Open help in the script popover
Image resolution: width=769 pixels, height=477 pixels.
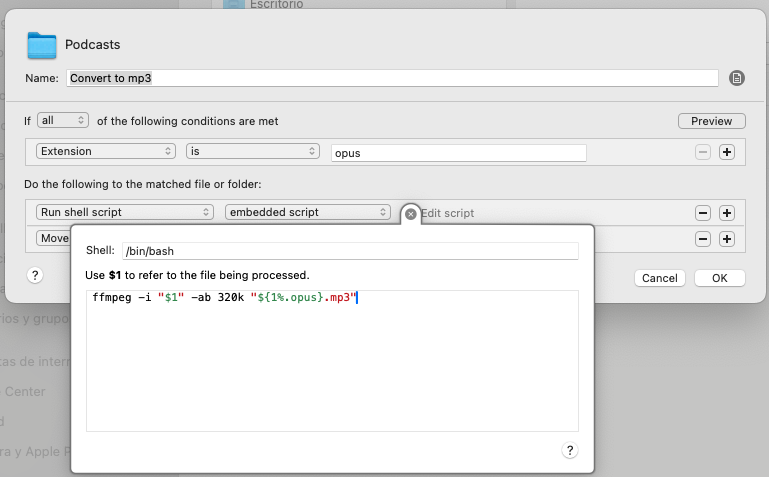pos(570,450)
